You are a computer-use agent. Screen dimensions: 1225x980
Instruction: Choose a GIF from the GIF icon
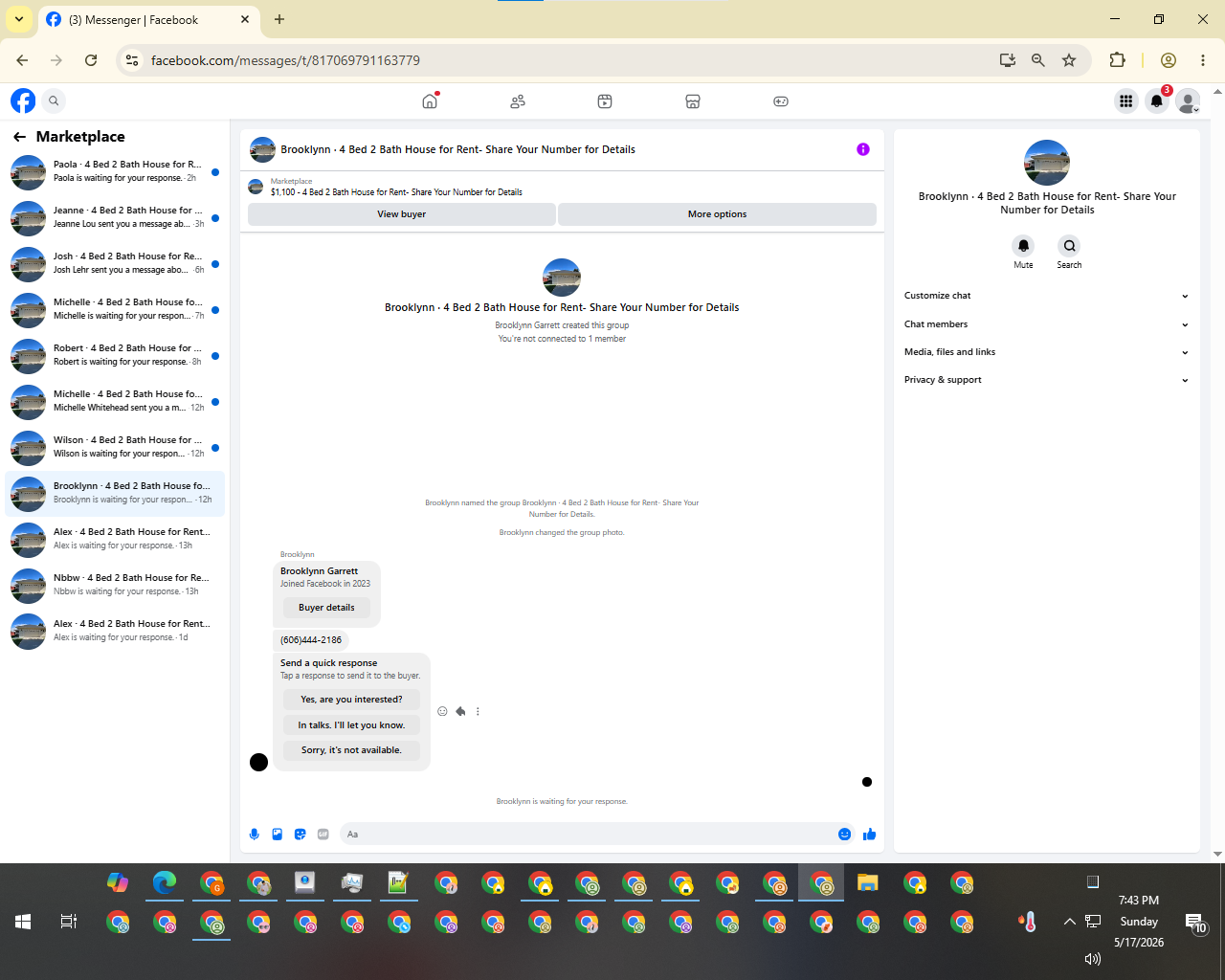coord(323,835)
